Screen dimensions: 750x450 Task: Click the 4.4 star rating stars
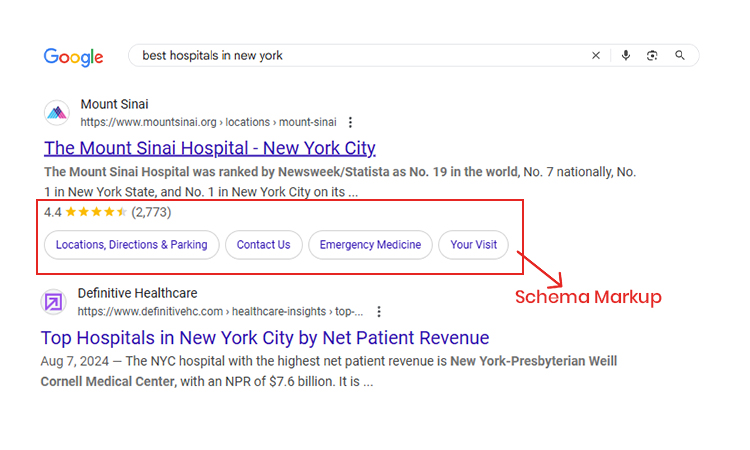(x=96, y=212)
